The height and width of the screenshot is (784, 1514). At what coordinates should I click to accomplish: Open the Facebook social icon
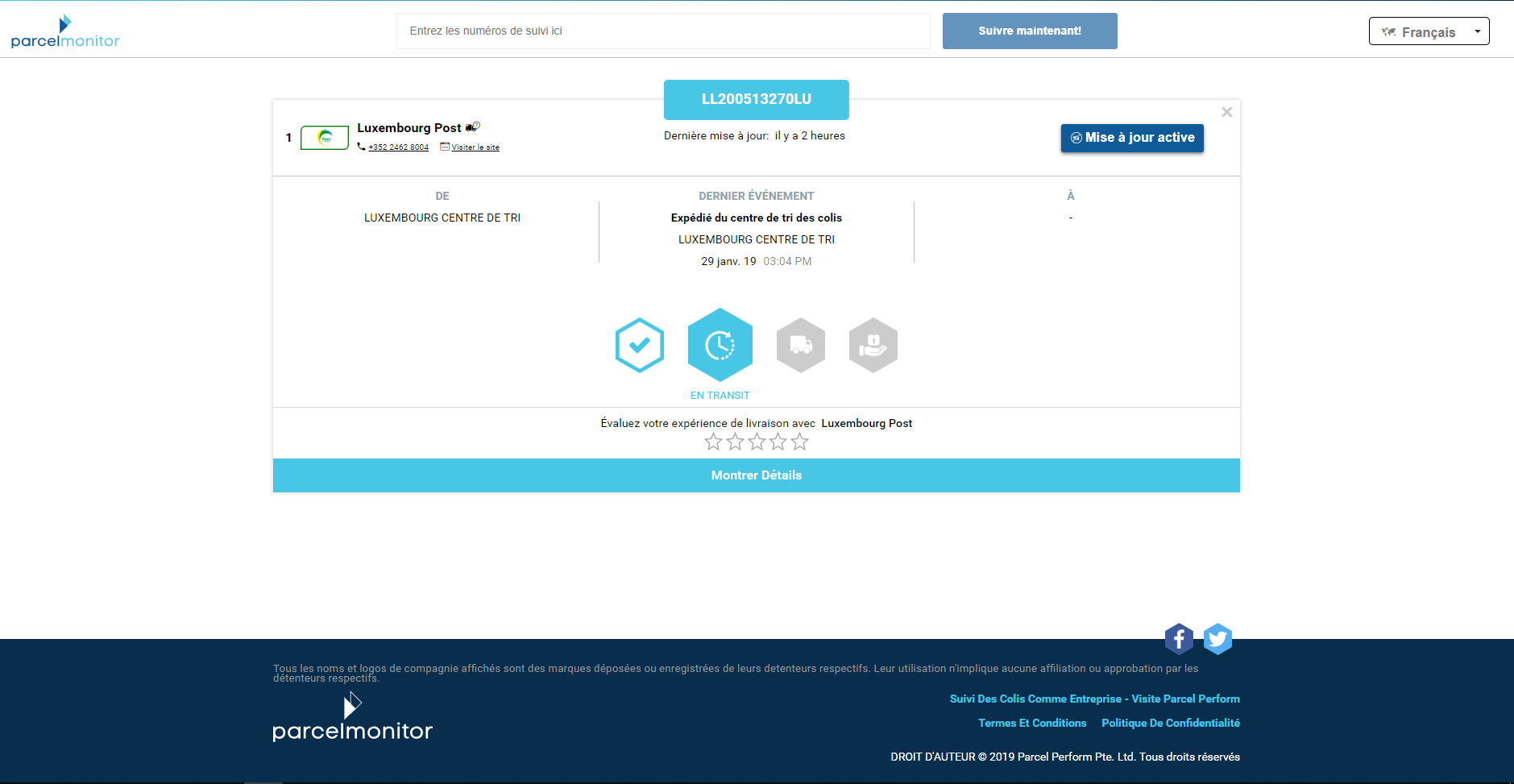(x=1179, y=639)
